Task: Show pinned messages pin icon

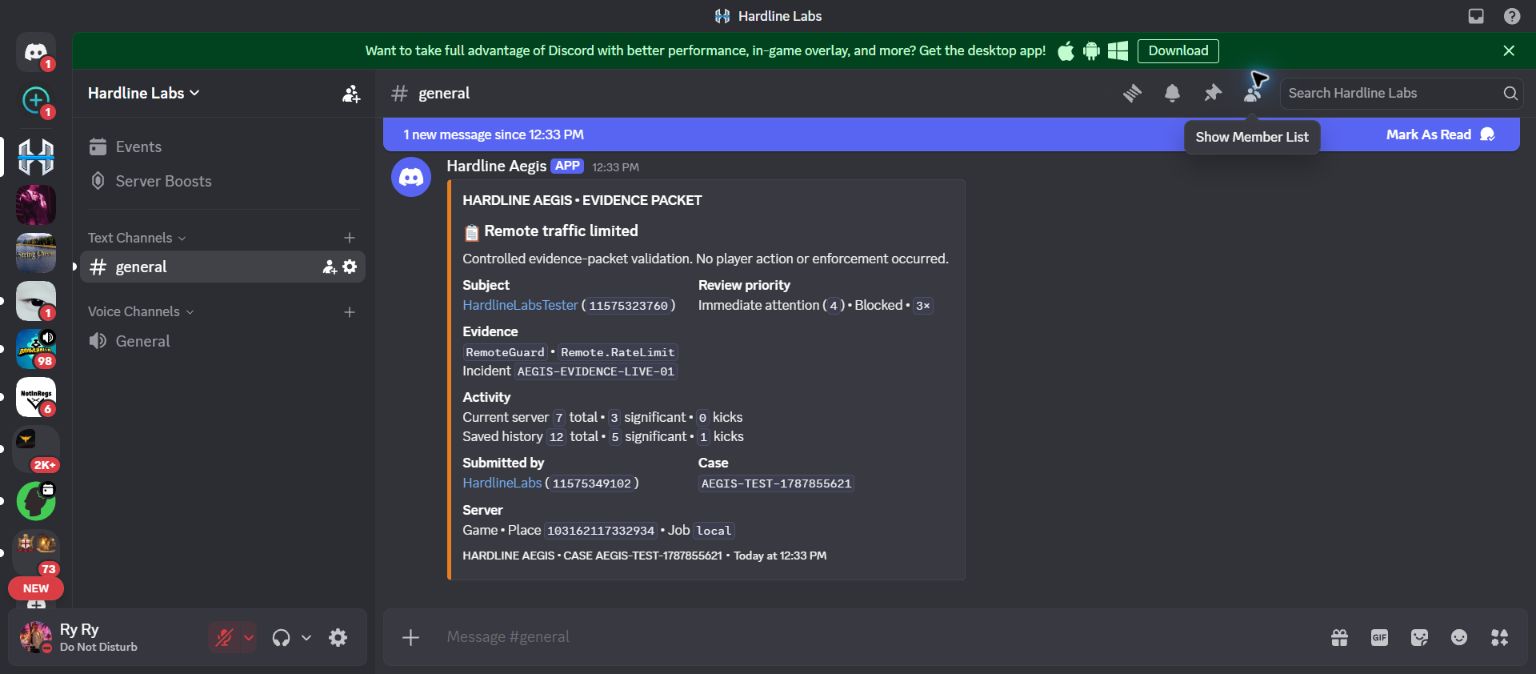Action: (x=1212, y=93)
